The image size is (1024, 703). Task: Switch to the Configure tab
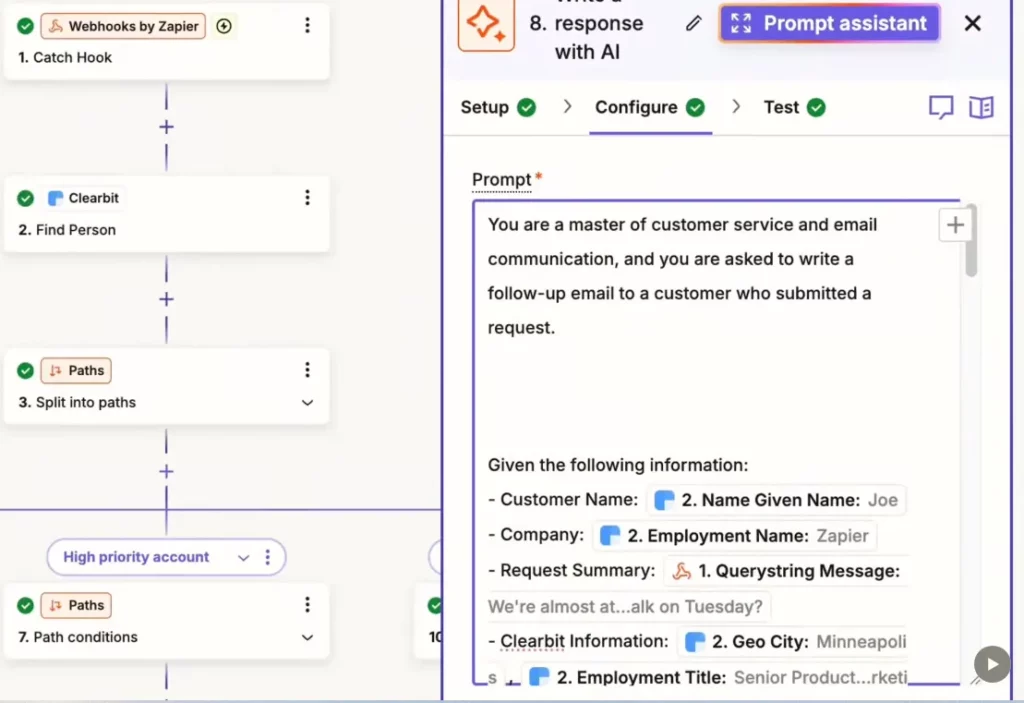650,107
